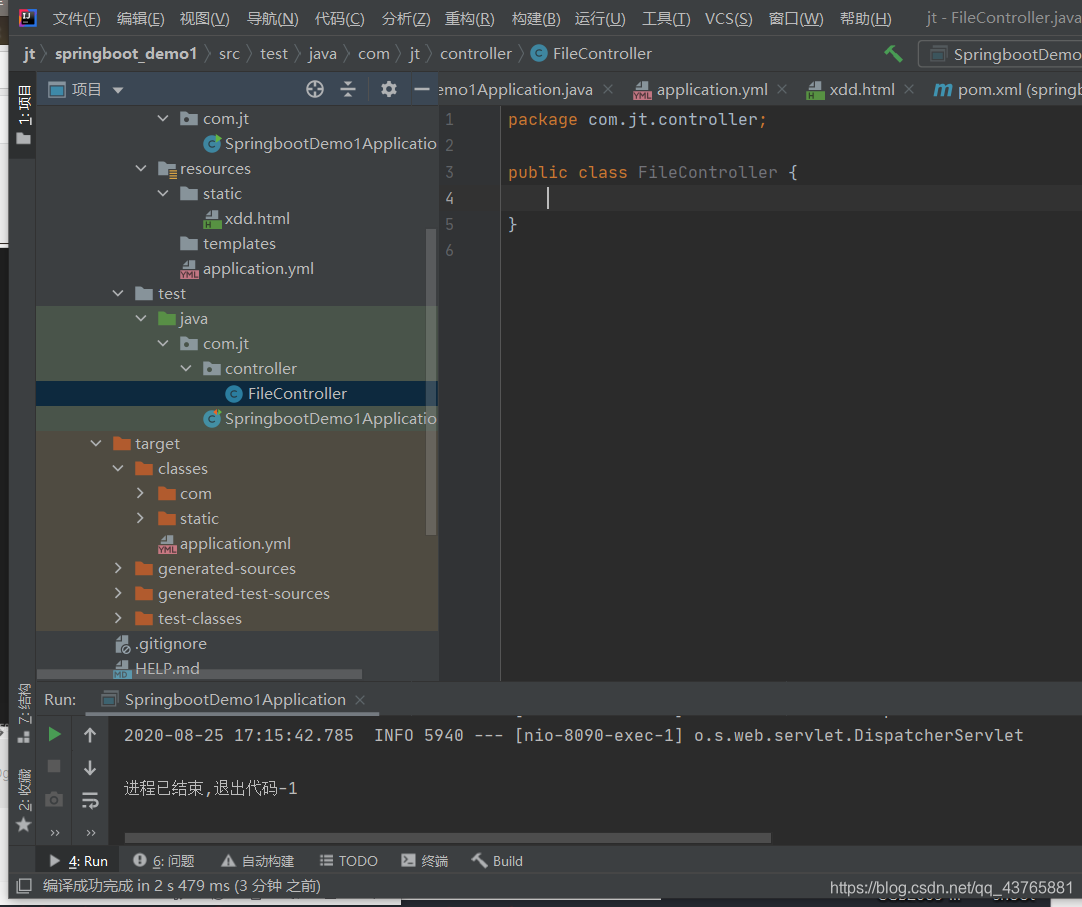Open the 重构(R) menu
The image size is (1082, 907).
[469, 19]
